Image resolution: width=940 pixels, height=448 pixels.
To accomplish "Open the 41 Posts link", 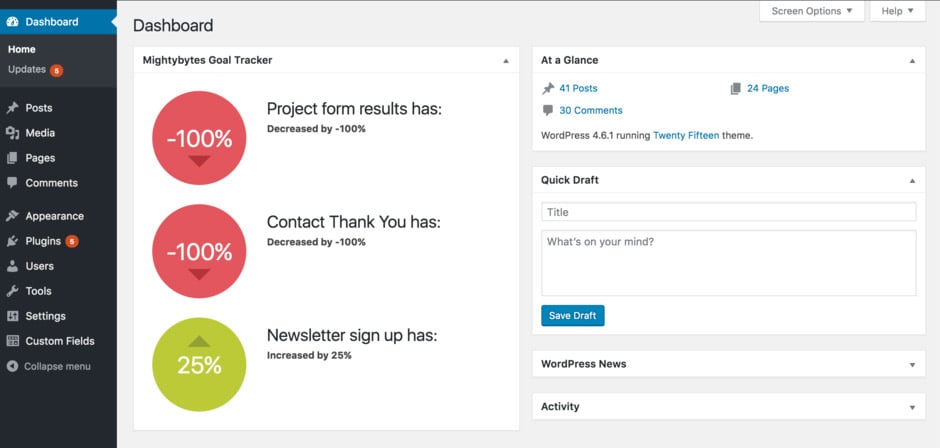I will tap(578, 88).
